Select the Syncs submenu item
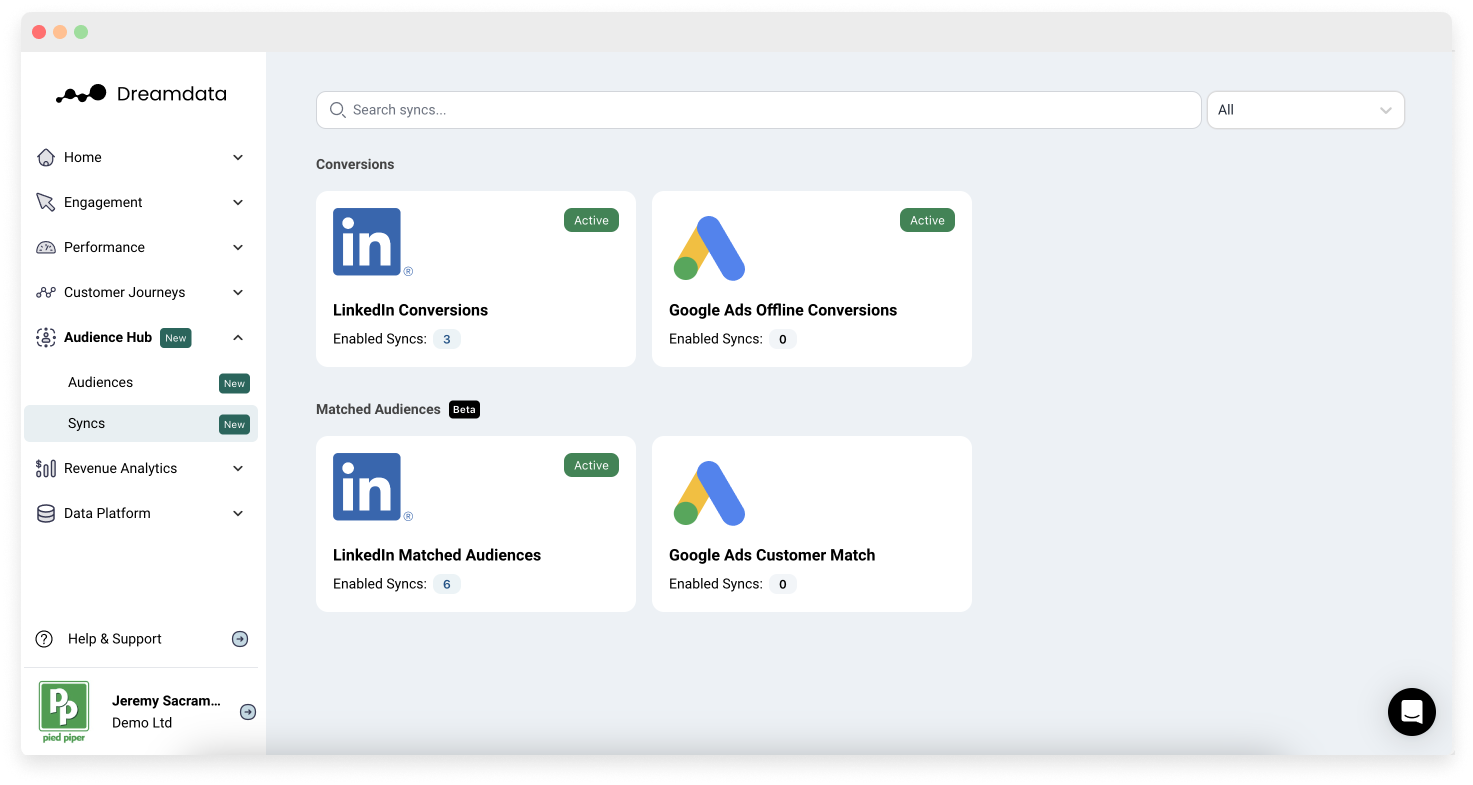This screenshot has height=785, width=1473. [141, 423]
